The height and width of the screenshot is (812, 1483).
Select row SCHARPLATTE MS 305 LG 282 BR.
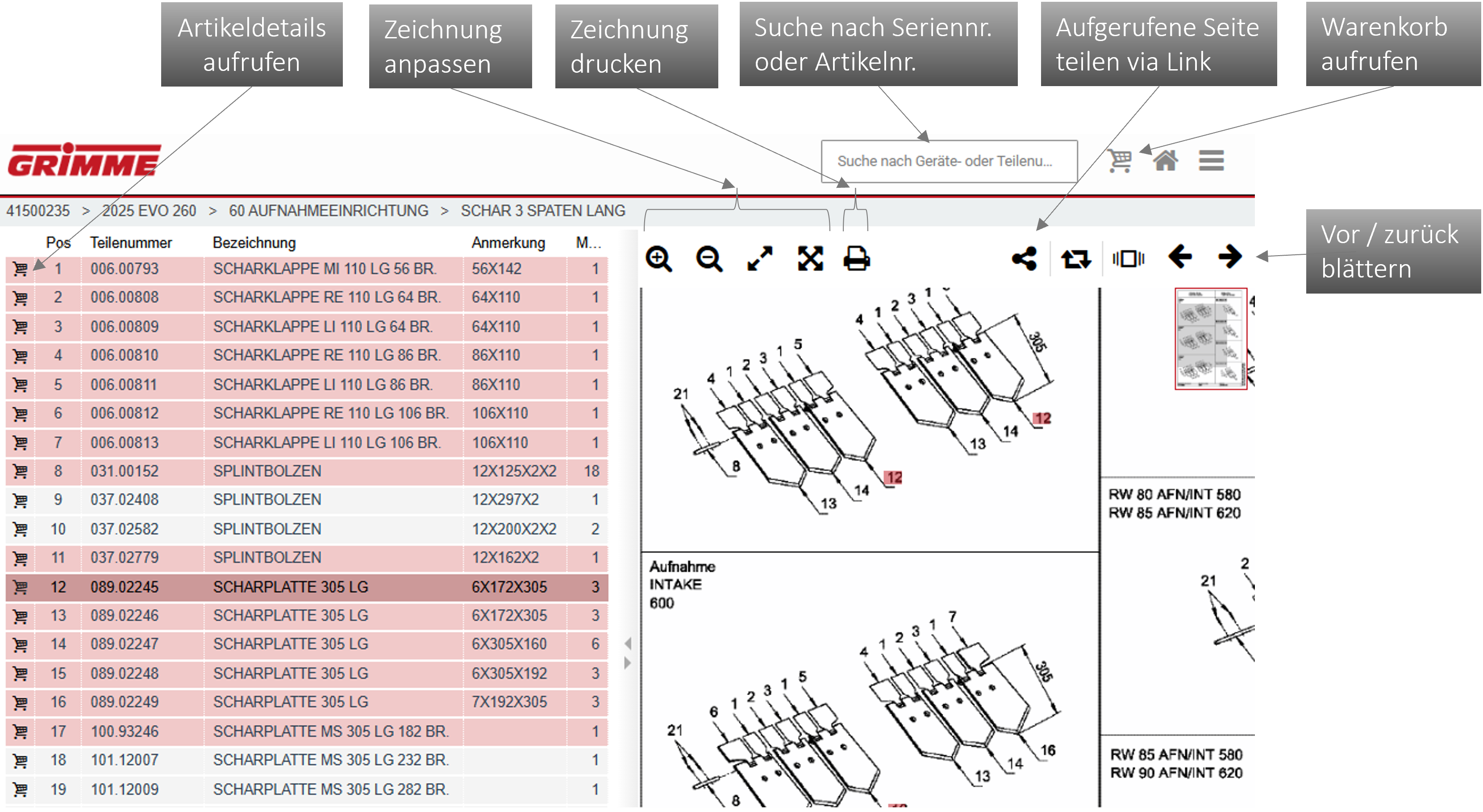point(306,790)
